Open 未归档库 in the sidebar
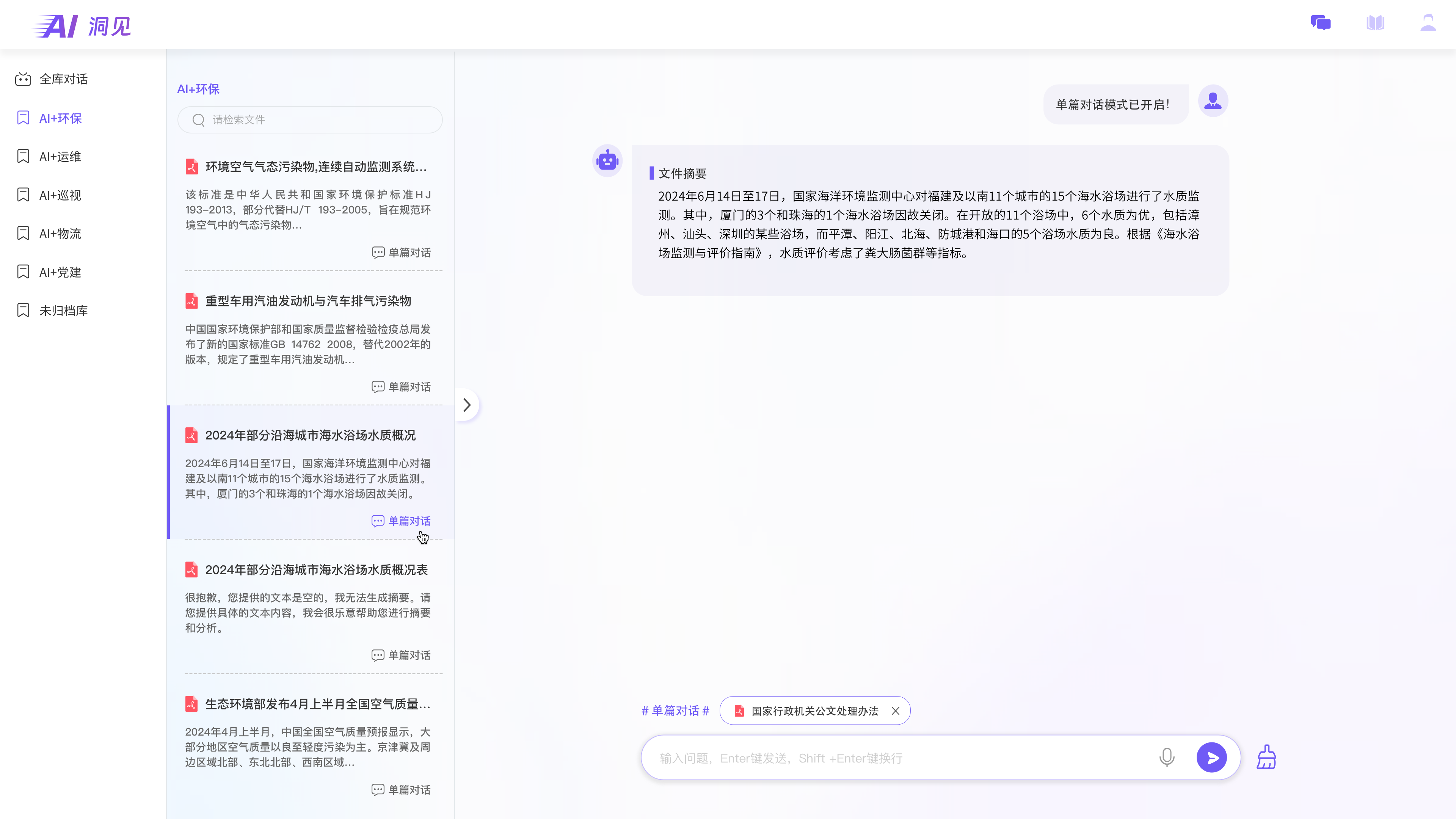The width and height of the screenshot is (1456, 819). point(63,310)
